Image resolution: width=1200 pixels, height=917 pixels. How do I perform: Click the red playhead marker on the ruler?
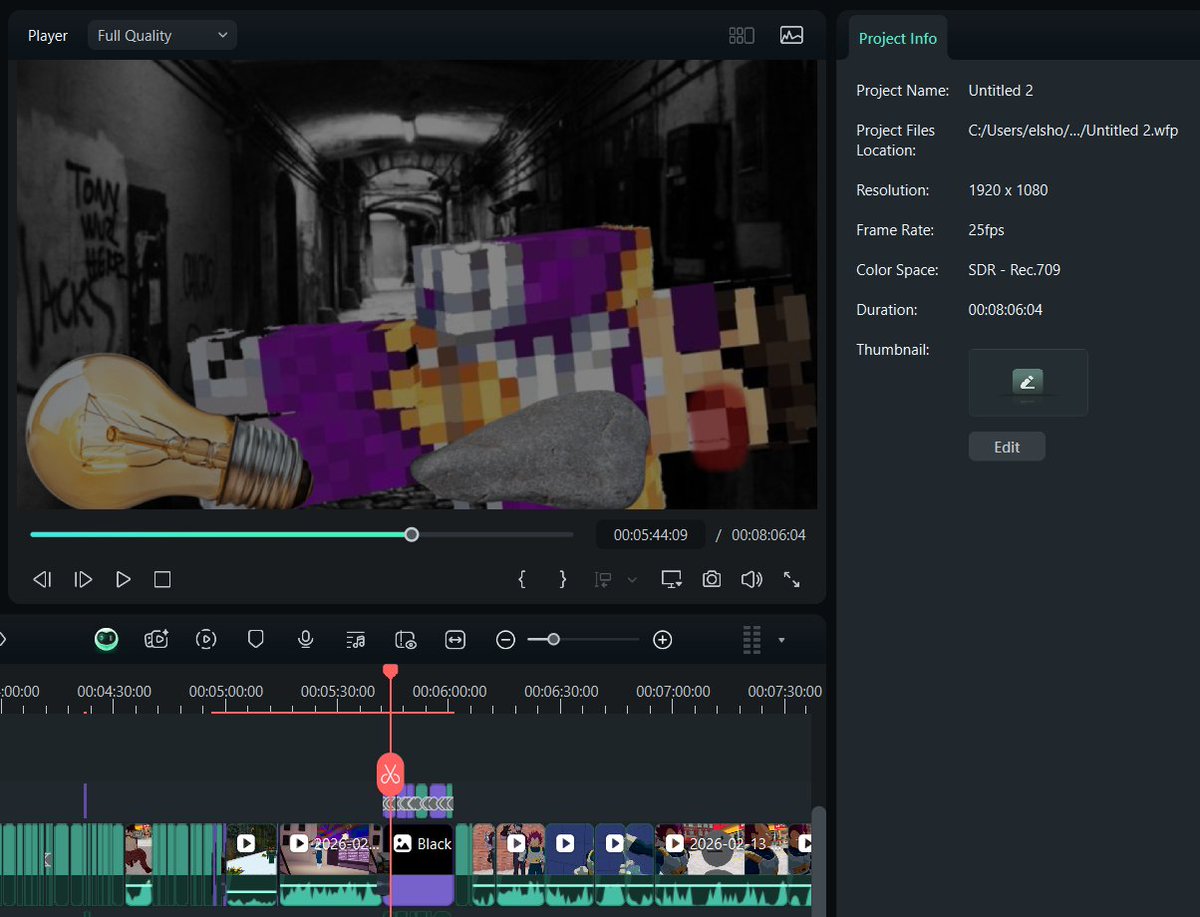[x=391, y=671]
